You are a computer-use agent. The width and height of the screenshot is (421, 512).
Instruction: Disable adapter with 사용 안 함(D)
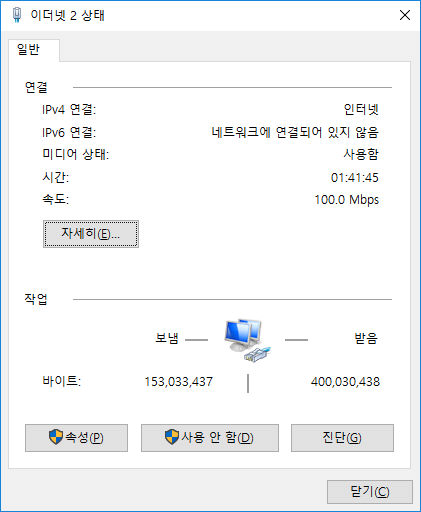[x=210, y=438]
